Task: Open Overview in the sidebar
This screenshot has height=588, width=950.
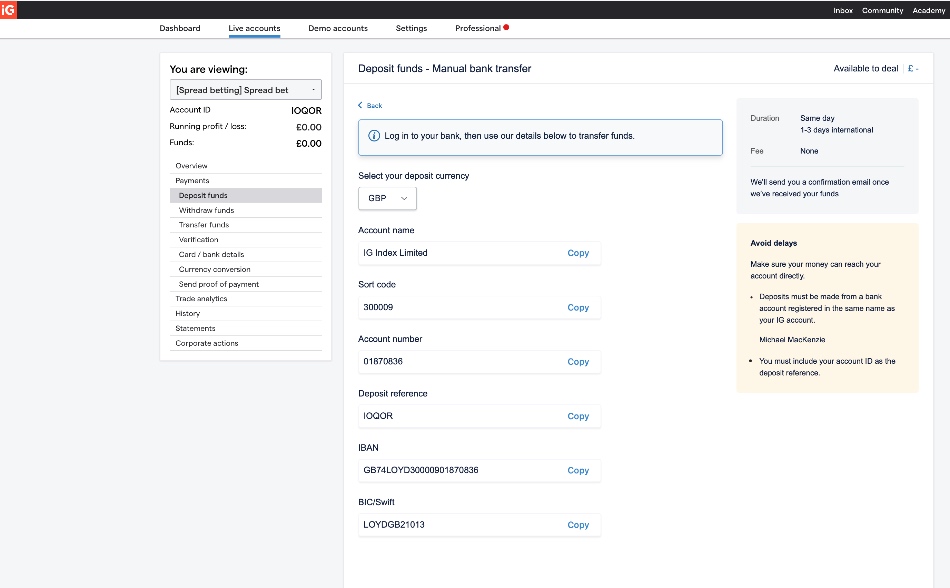Action: 245,166
